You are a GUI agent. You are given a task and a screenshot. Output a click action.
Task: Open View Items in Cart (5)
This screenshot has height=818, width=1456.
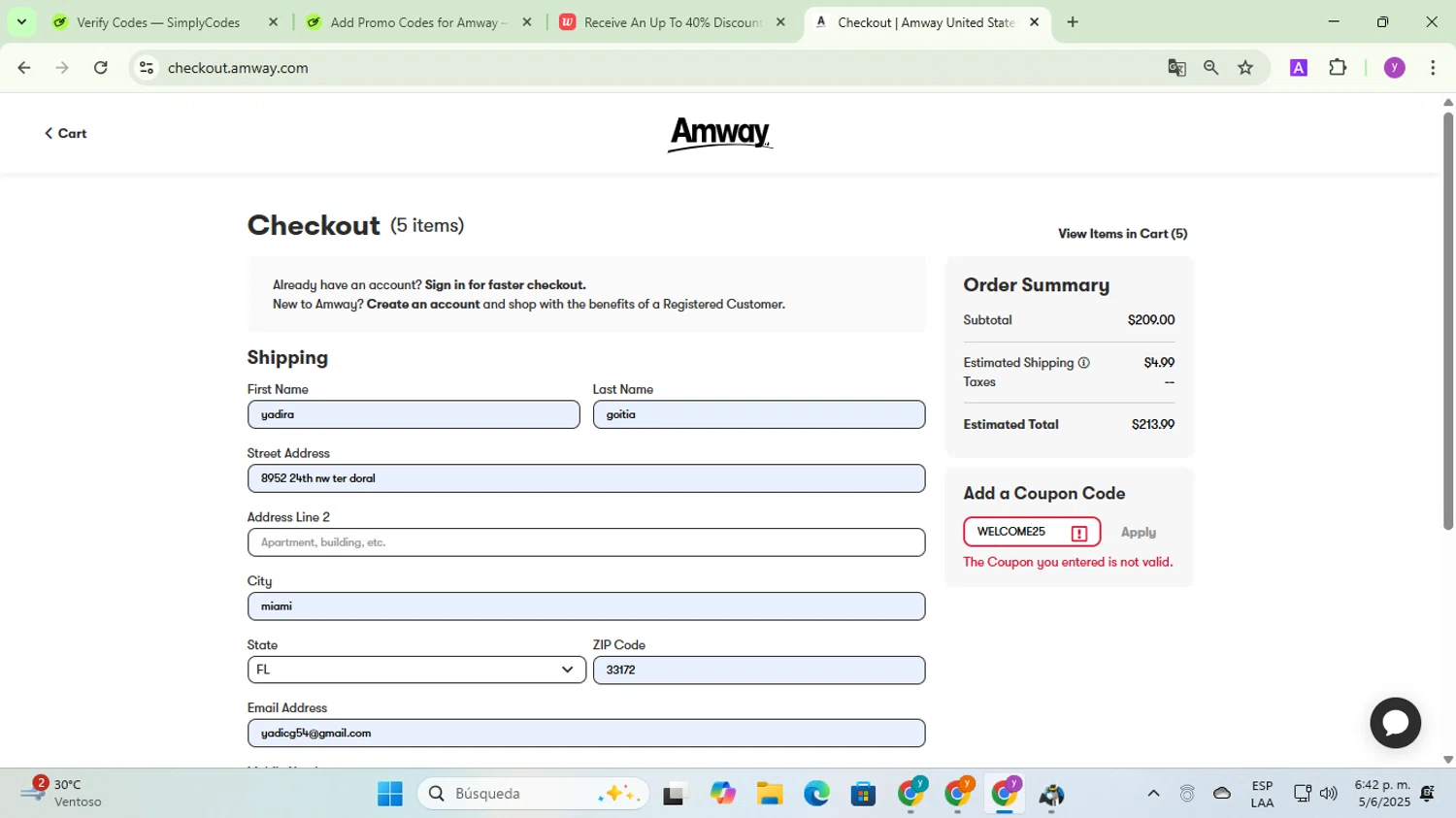[1122, 234]
